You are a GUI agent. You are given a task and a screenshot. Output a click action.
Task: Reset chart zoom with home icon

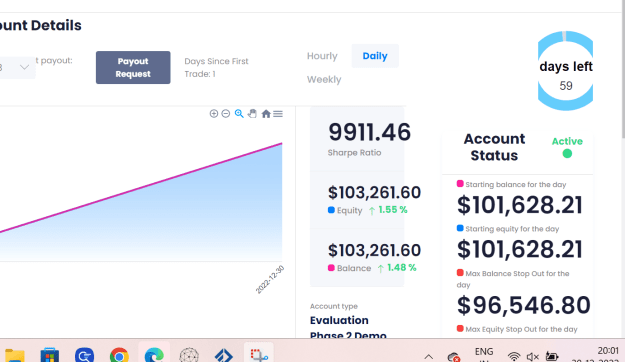click(266, 114)
